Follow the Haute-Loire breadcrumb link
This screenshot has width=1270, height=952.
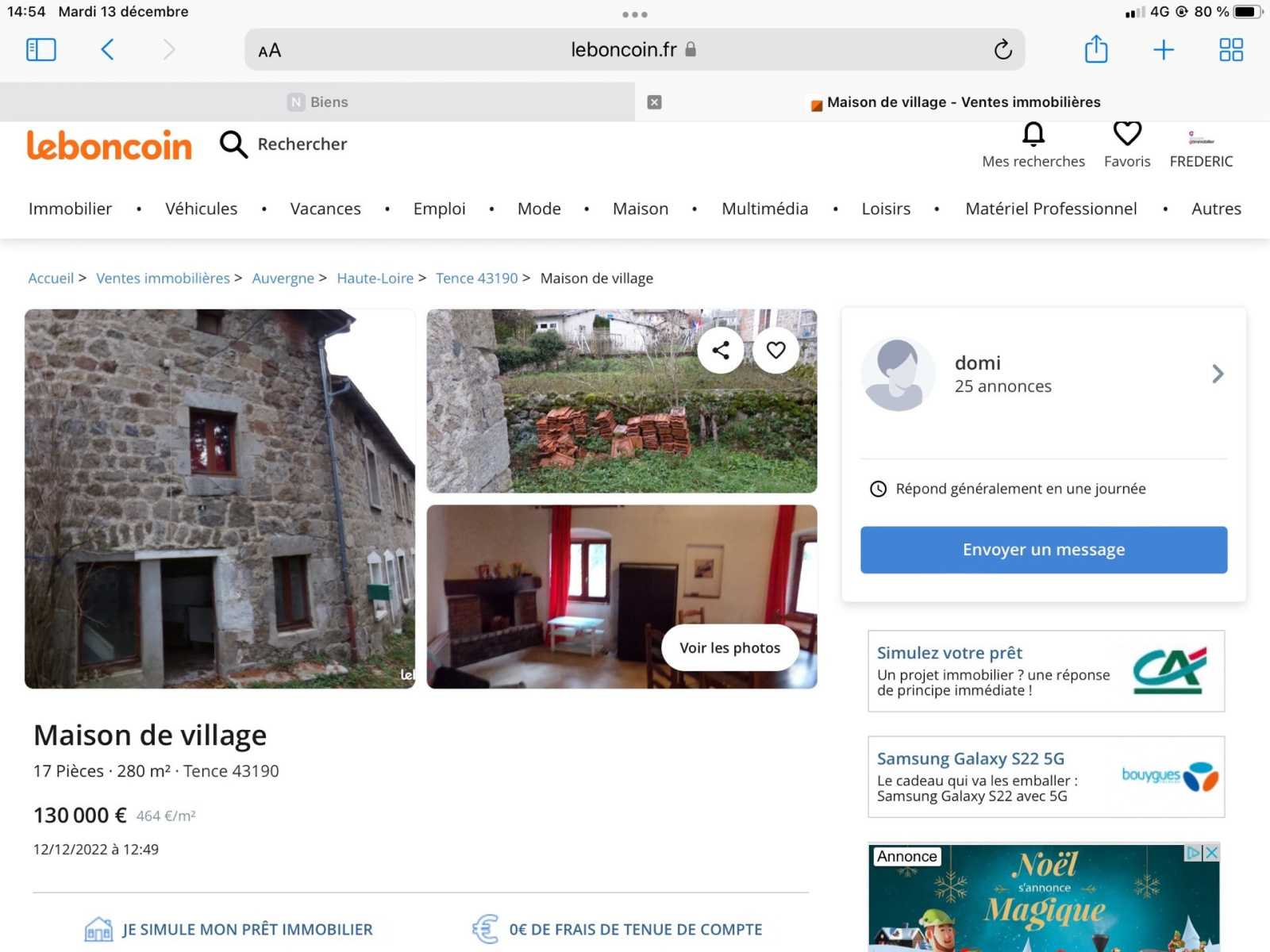click(x=375, y=278)
